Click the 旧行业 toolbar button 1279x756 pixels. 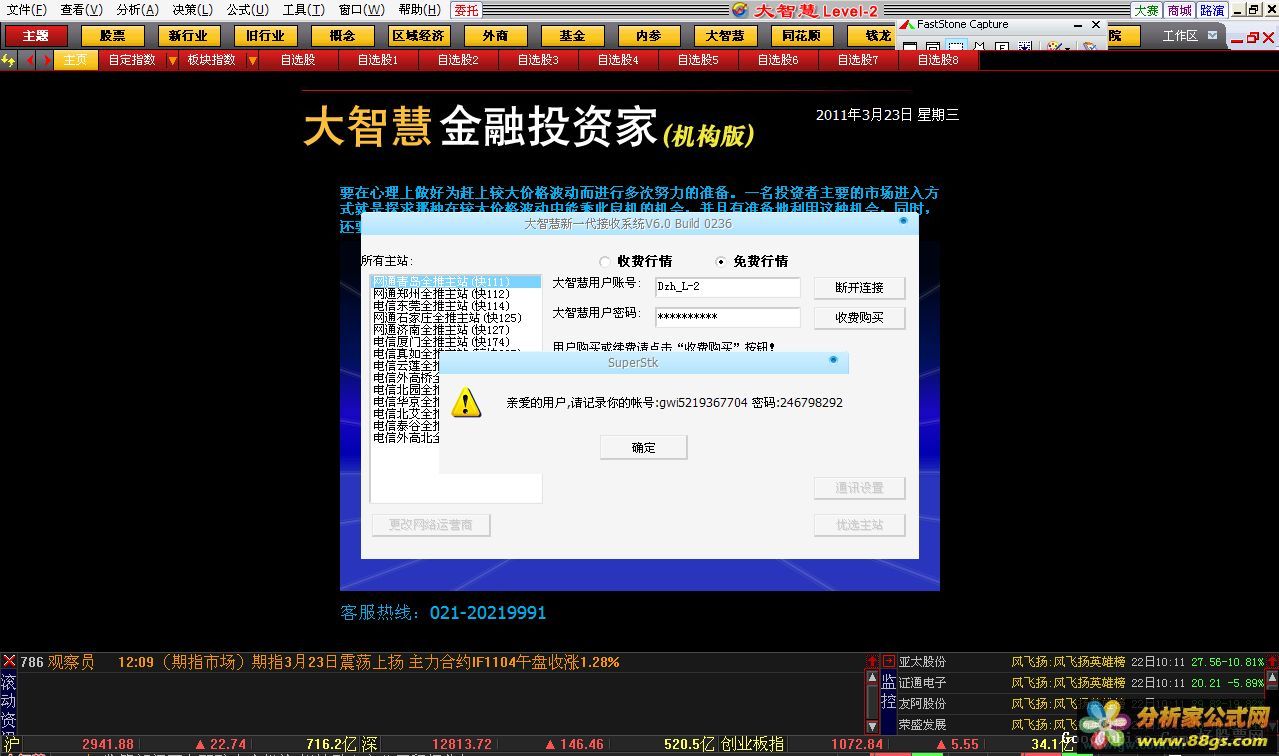point(265,35)
